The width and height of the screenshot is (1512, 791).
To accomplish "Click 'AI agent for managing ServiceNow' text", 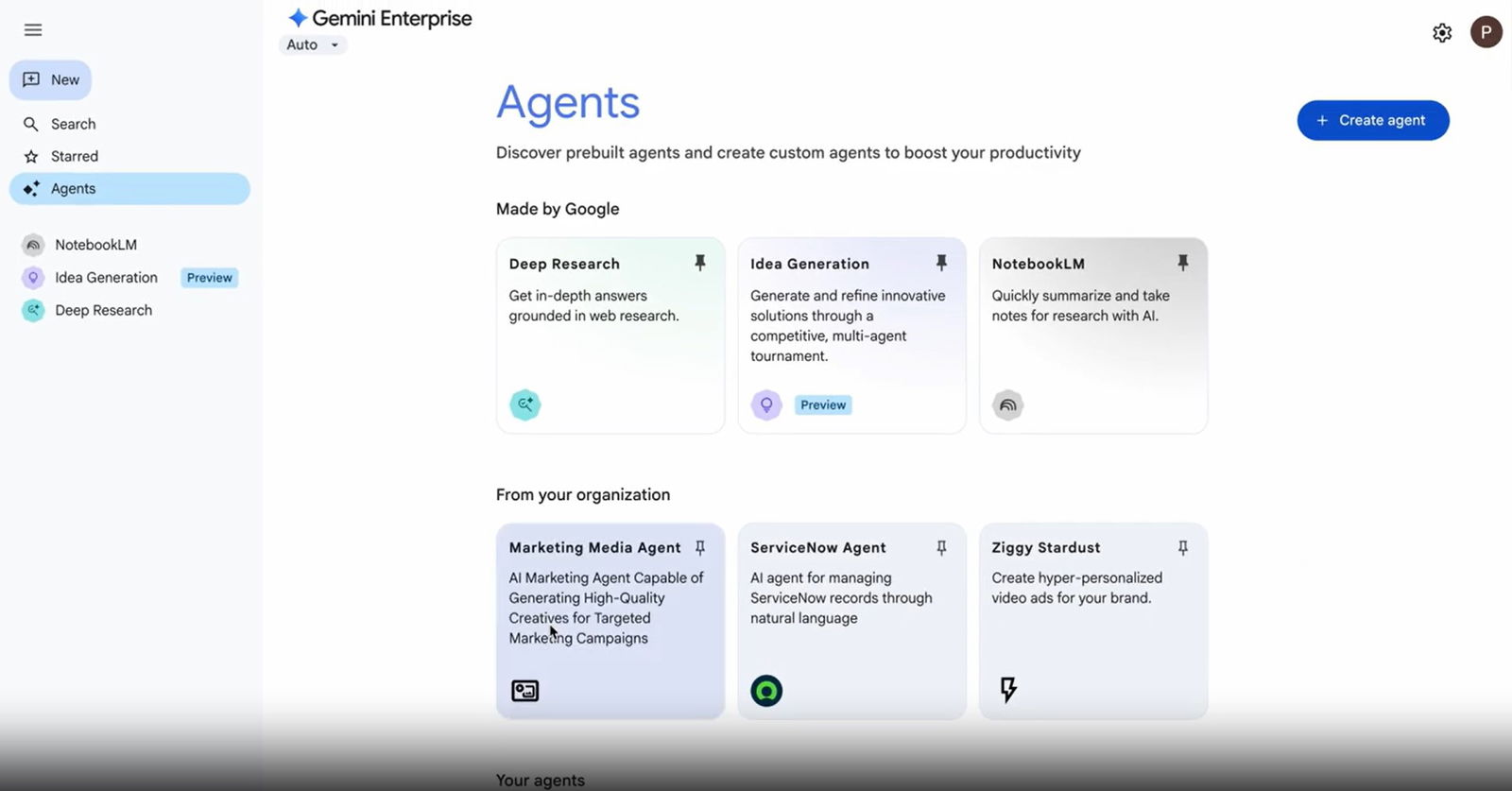I will tap(841, 598).
